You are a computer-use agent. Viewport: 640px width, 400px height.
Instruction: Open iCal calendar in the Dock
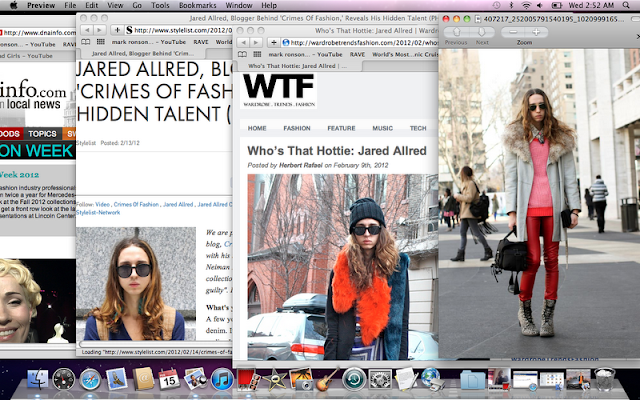[x=169, y=379]
